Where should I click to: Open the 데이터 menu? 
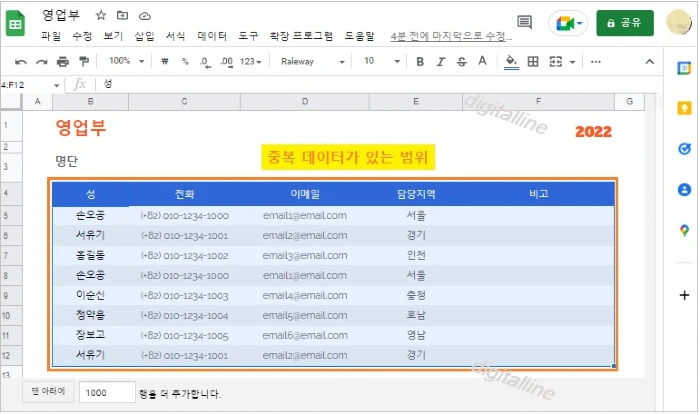point(212,36)
